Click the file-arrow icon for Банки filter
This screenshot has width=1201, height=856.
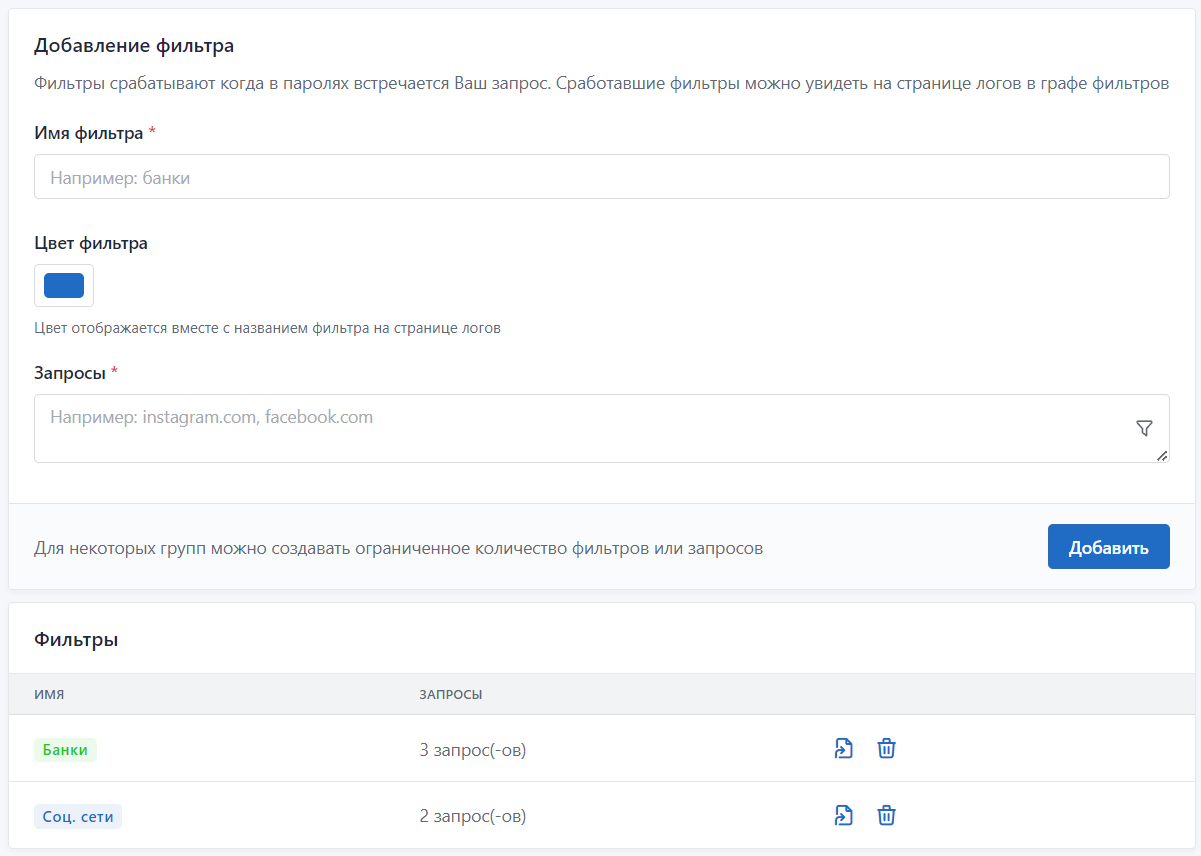point(844,748)
